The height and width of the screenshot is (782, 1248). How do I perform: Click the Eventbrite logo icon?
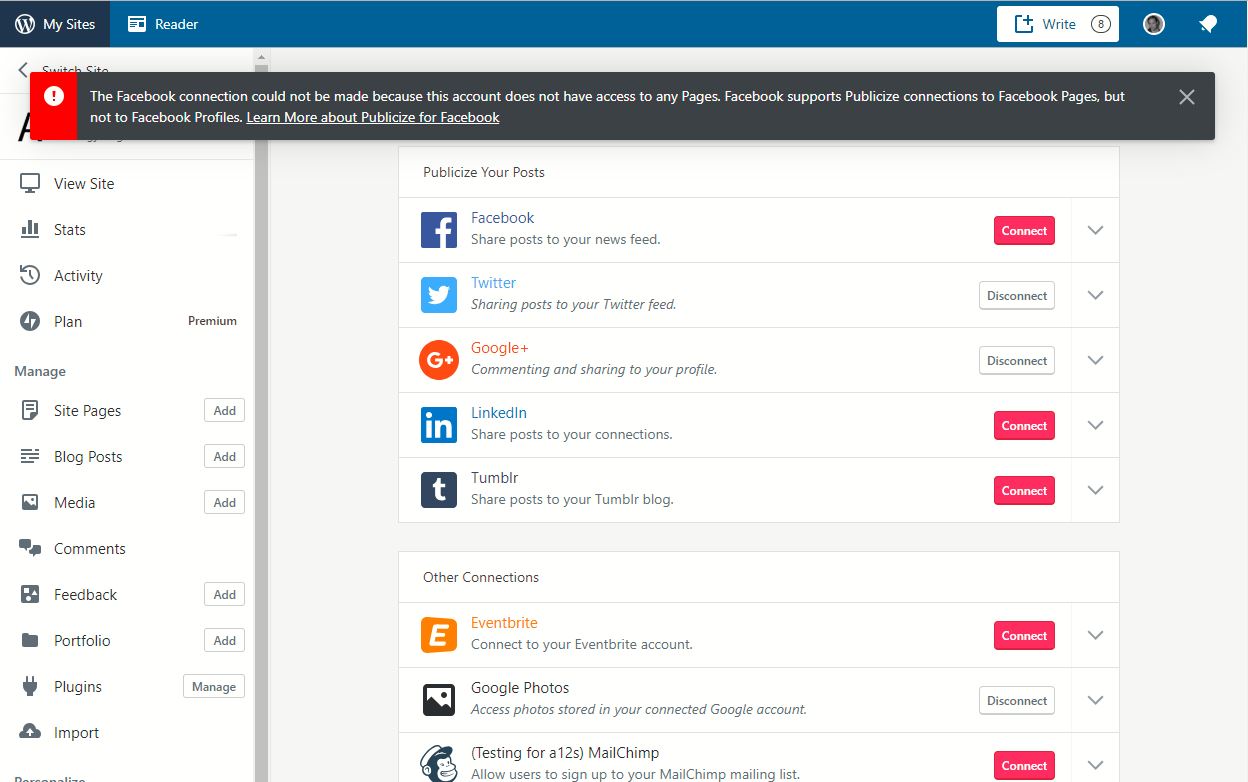439,635
